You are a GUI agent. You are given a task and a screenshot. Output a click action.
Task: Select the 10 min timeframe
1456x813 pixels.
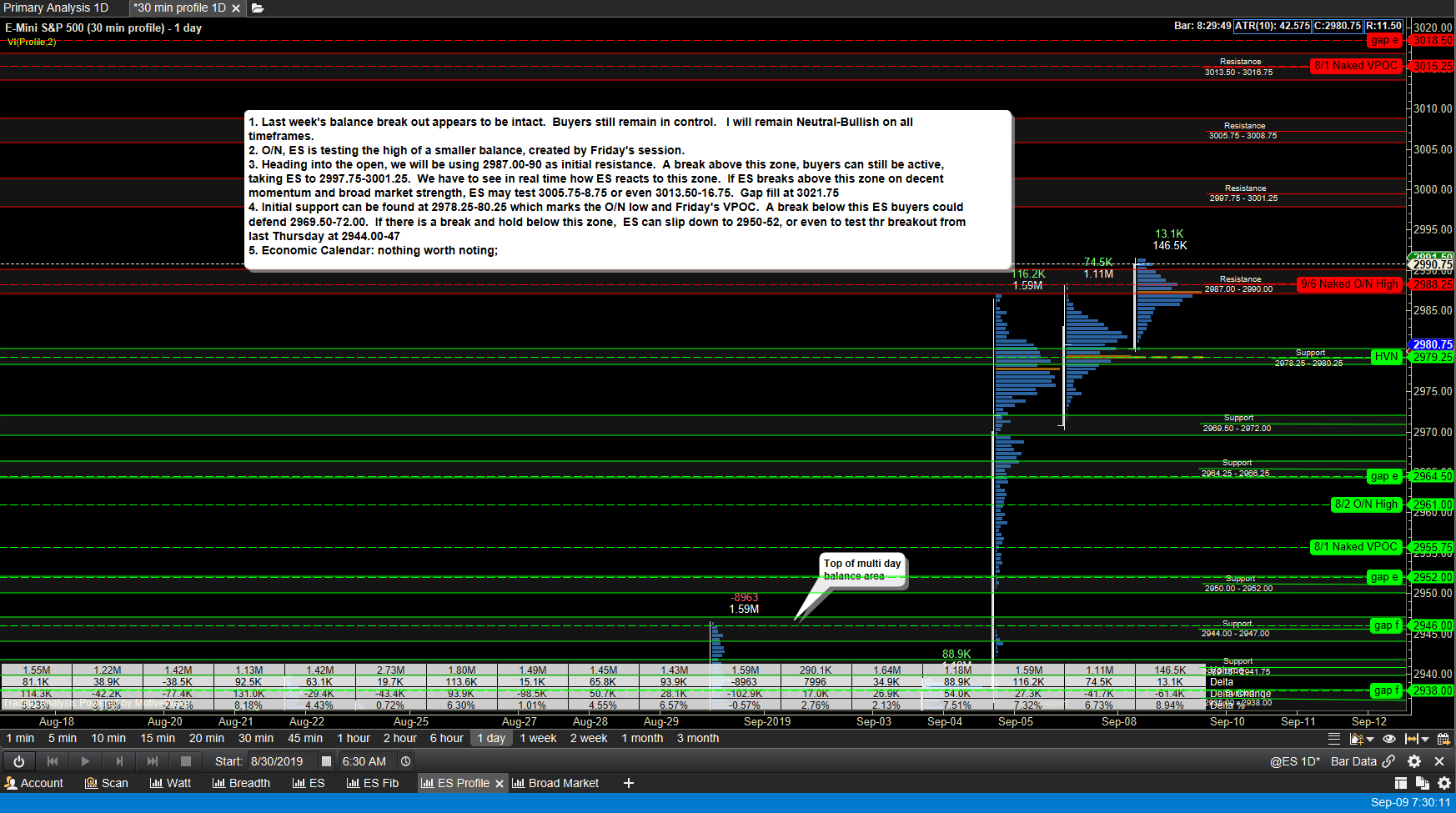tap(108, 738)
